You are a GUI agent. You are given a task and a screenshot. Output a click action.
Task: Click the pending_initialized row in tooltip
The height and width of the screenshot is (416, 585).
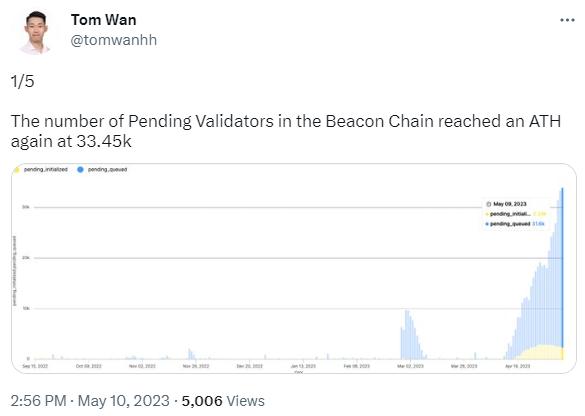(x=516, y=214)
